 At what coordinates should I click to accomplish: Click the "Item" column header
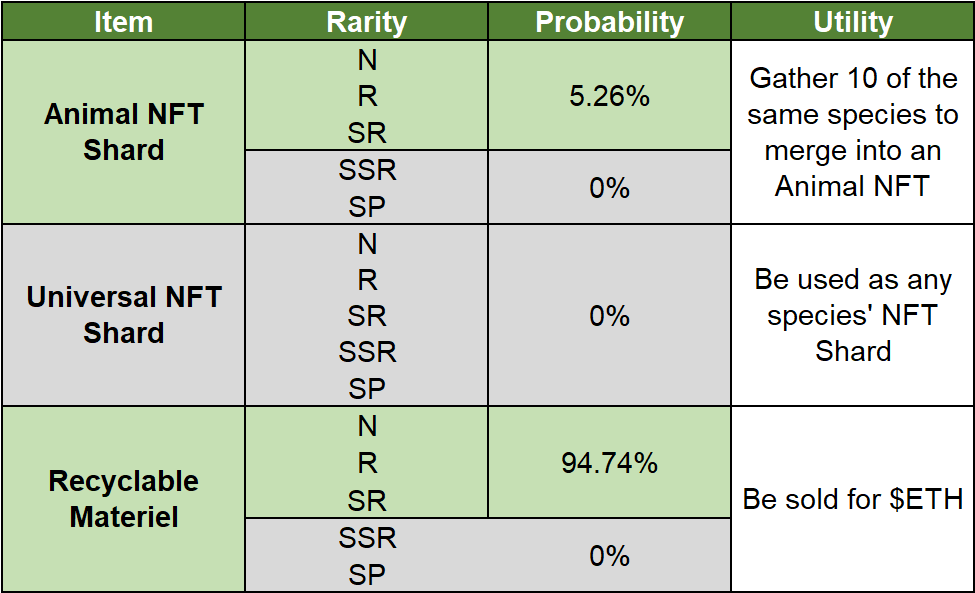click(x=123, y=21)
